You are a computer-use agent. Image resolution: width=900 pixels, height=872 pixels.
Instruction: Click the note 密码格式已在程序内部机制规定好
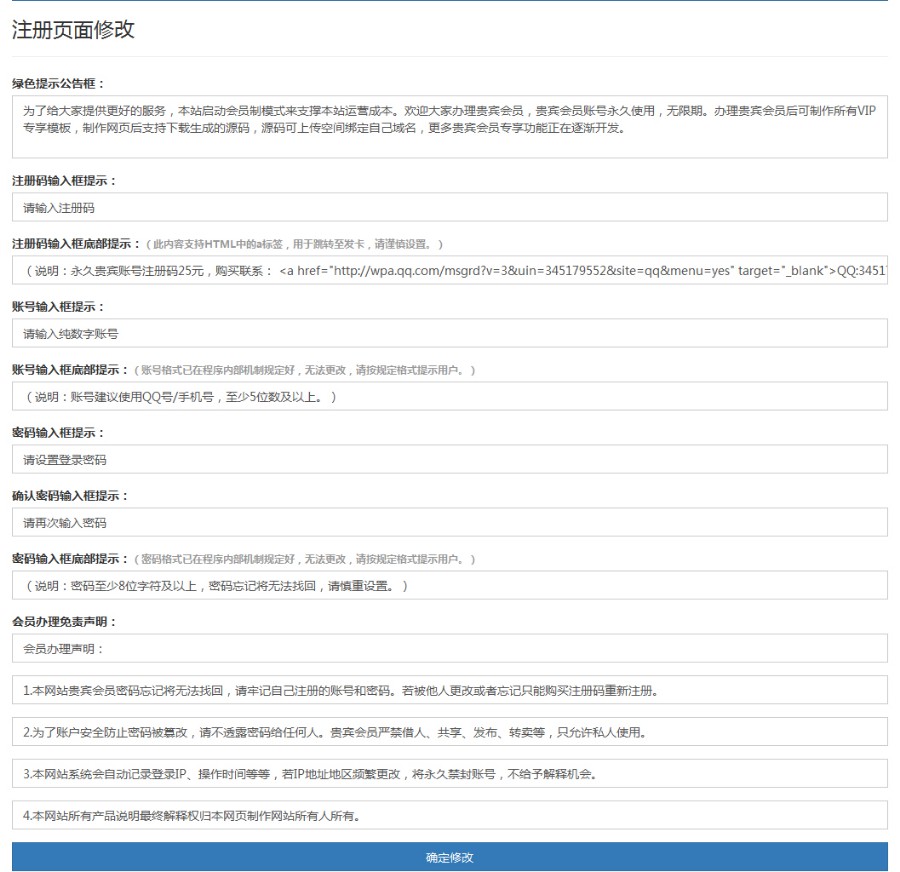tap(304, 559)
